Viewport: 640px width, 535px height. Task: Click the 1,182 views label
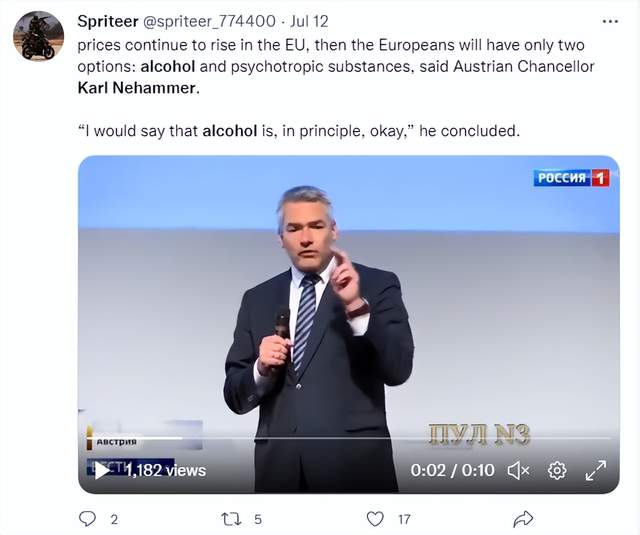pyautogui.click(x=166, y=470)
